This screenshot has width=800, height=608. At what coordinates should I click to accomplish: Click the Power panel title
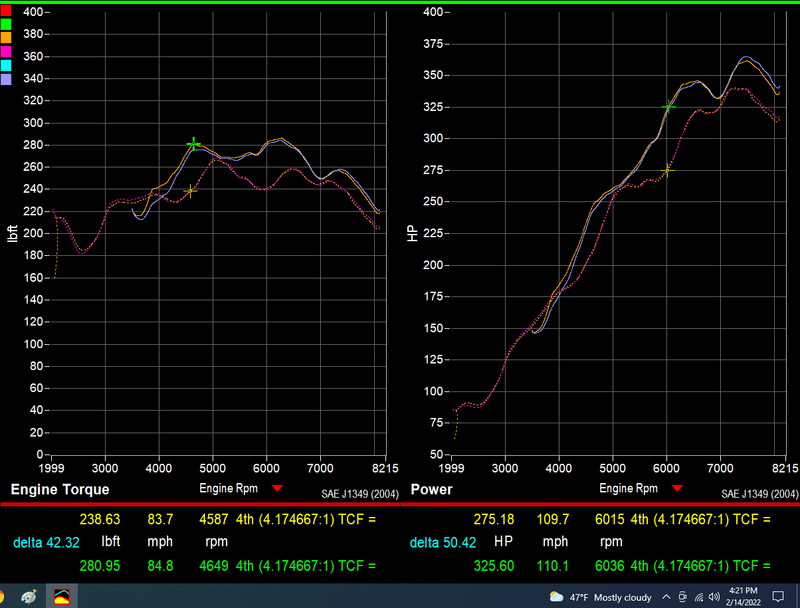click(x=431, y=490)
